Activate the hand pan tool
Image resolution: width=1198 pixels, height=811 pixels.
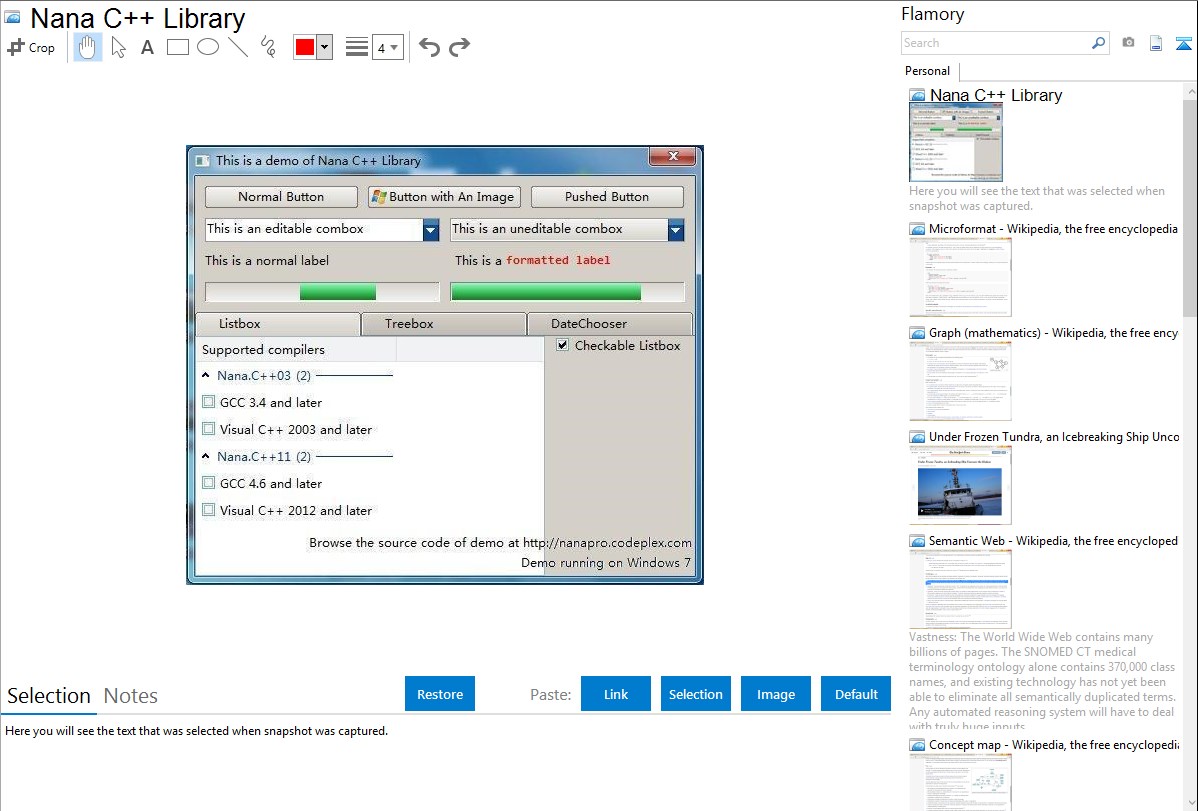click(87, 47)
